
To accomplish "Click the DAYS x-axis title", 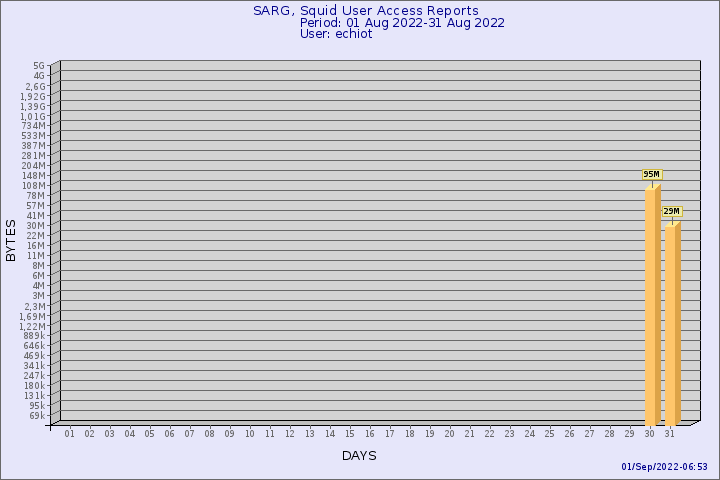I will [359, 456].
